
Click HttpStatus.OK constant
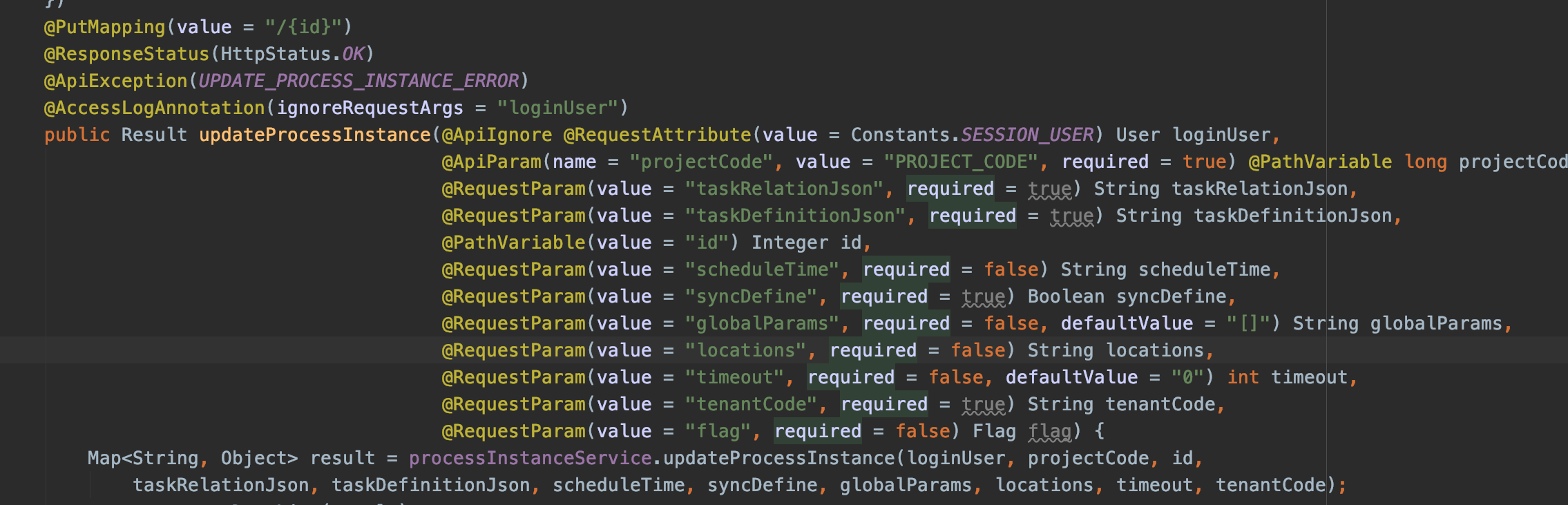pyautogui.click(x=293, y=54)
